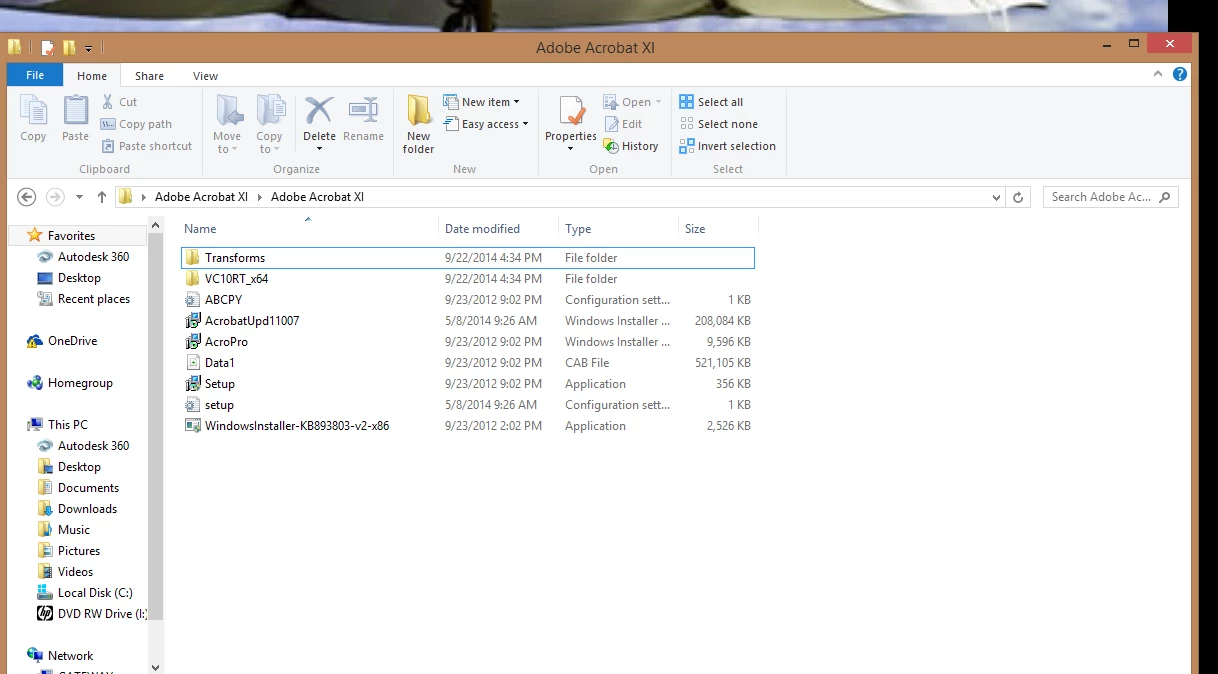Click Copy path in Clipboard group
The height and width of the screenshot is (674, 1218).
pos(136,124)
